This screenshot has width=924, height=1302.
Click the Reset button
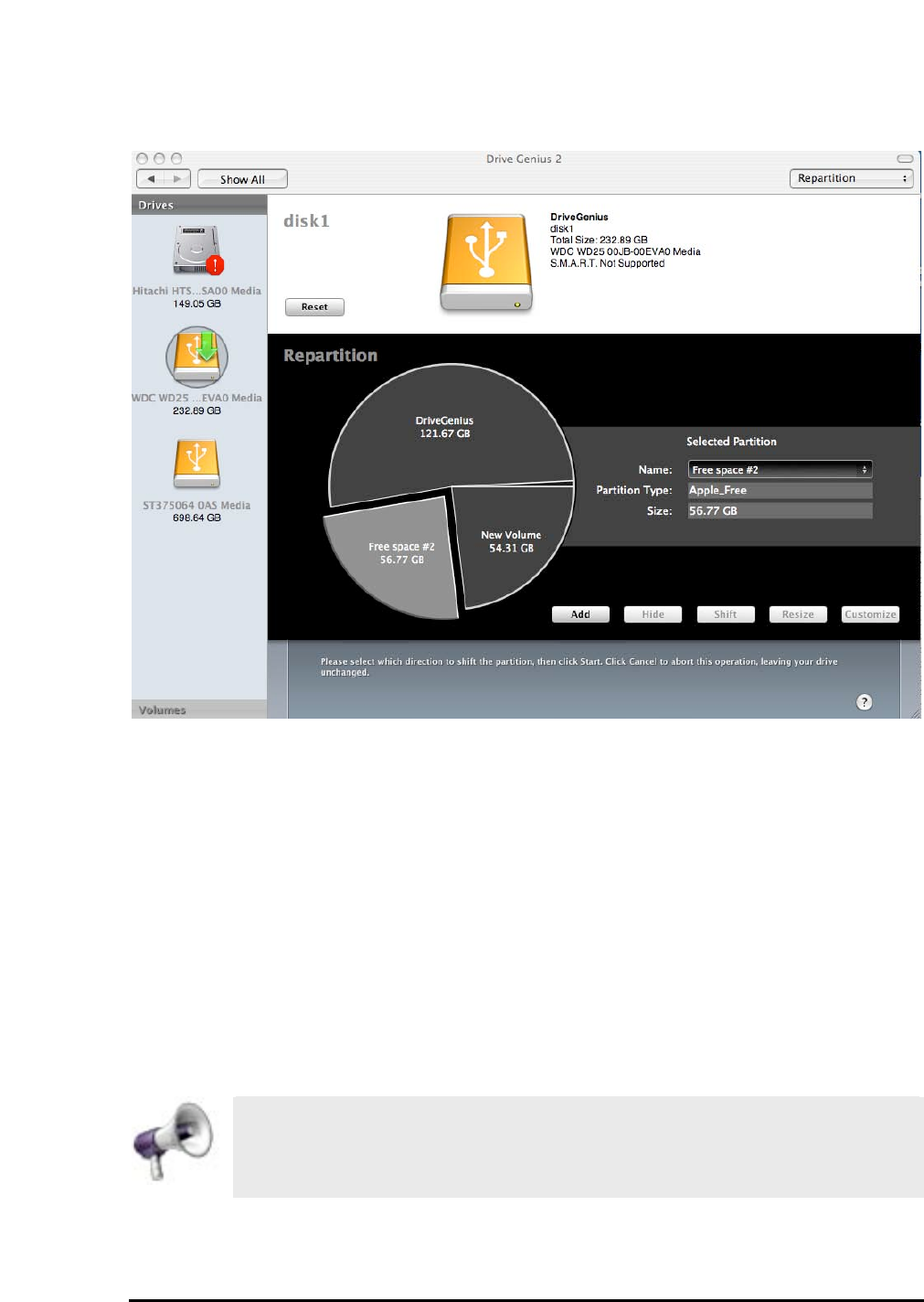[x=314, y=307]
